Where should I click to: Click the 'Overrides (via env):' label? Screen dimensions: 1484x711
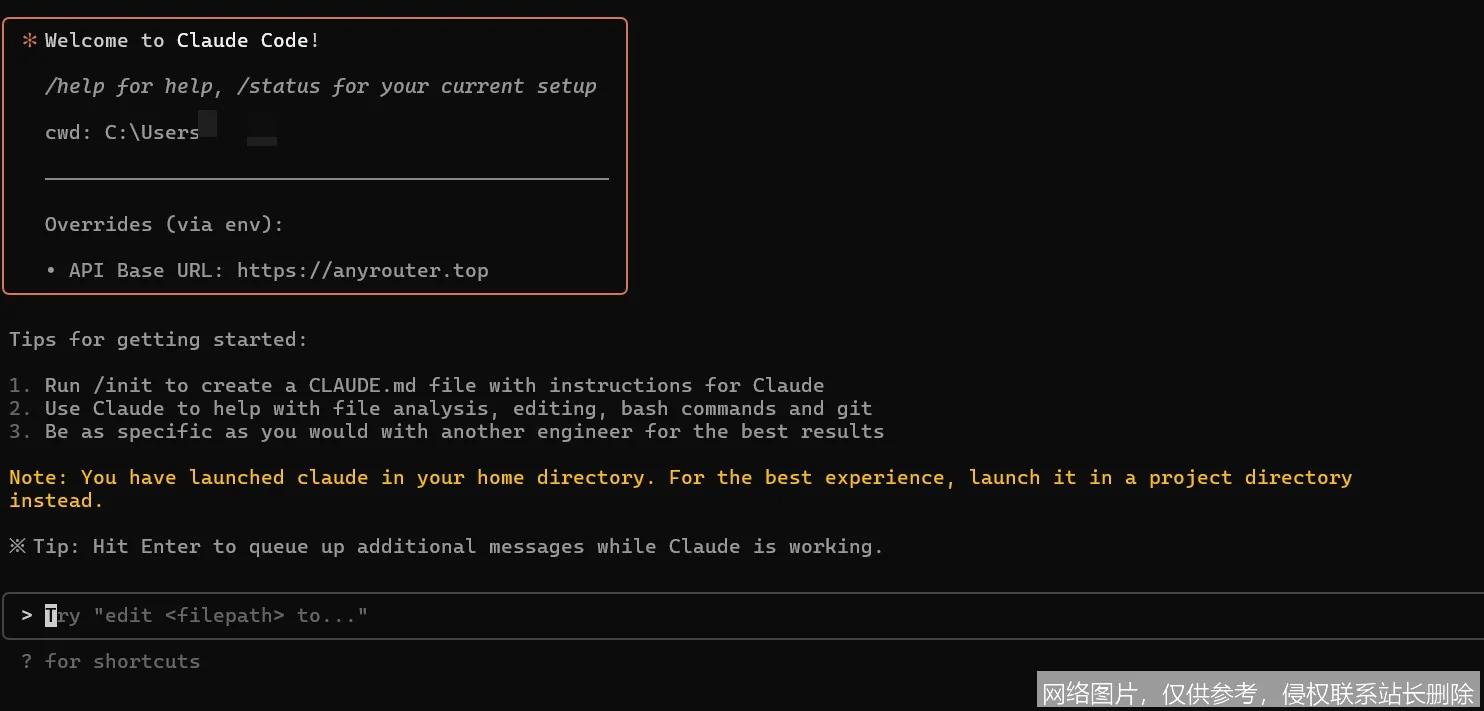[x=164, y=225]
